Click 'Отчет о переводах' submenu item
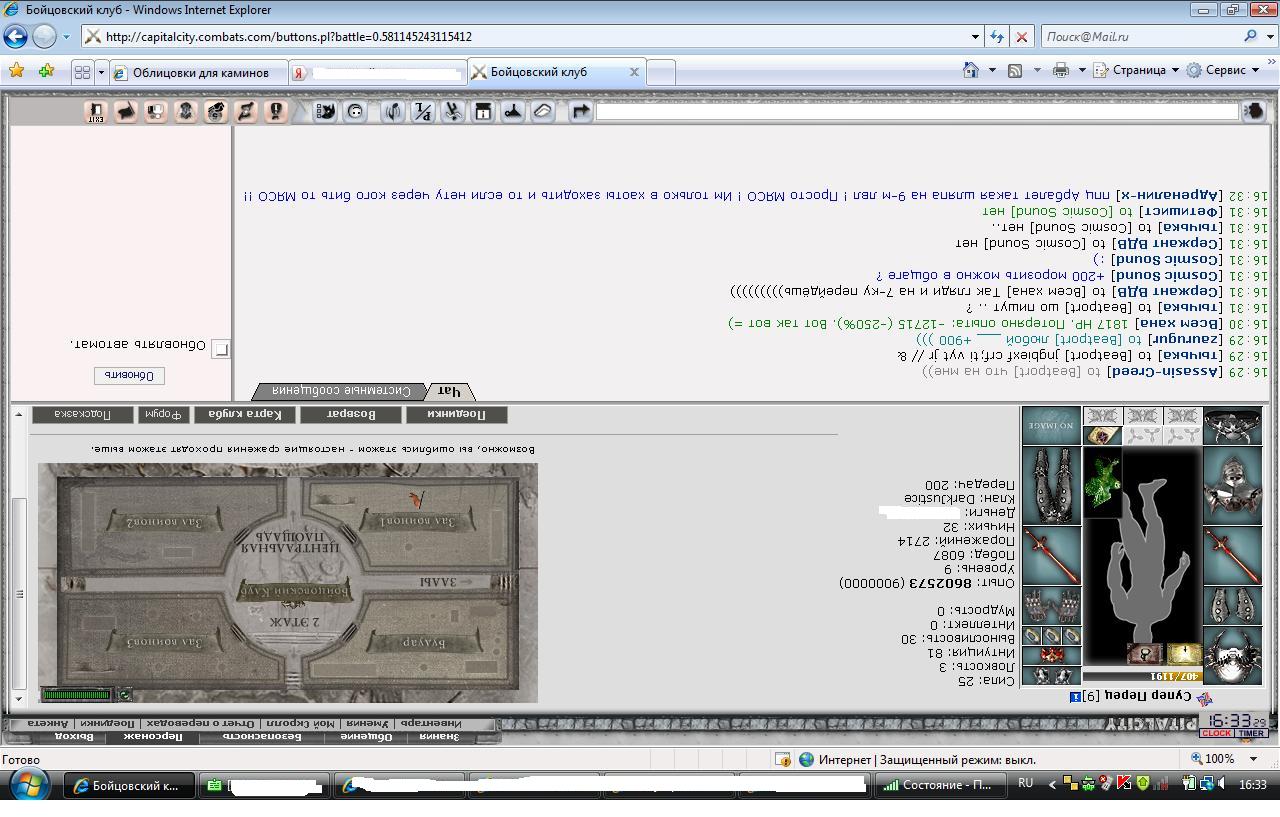1280x817 pixels. [x=200, y=723]
